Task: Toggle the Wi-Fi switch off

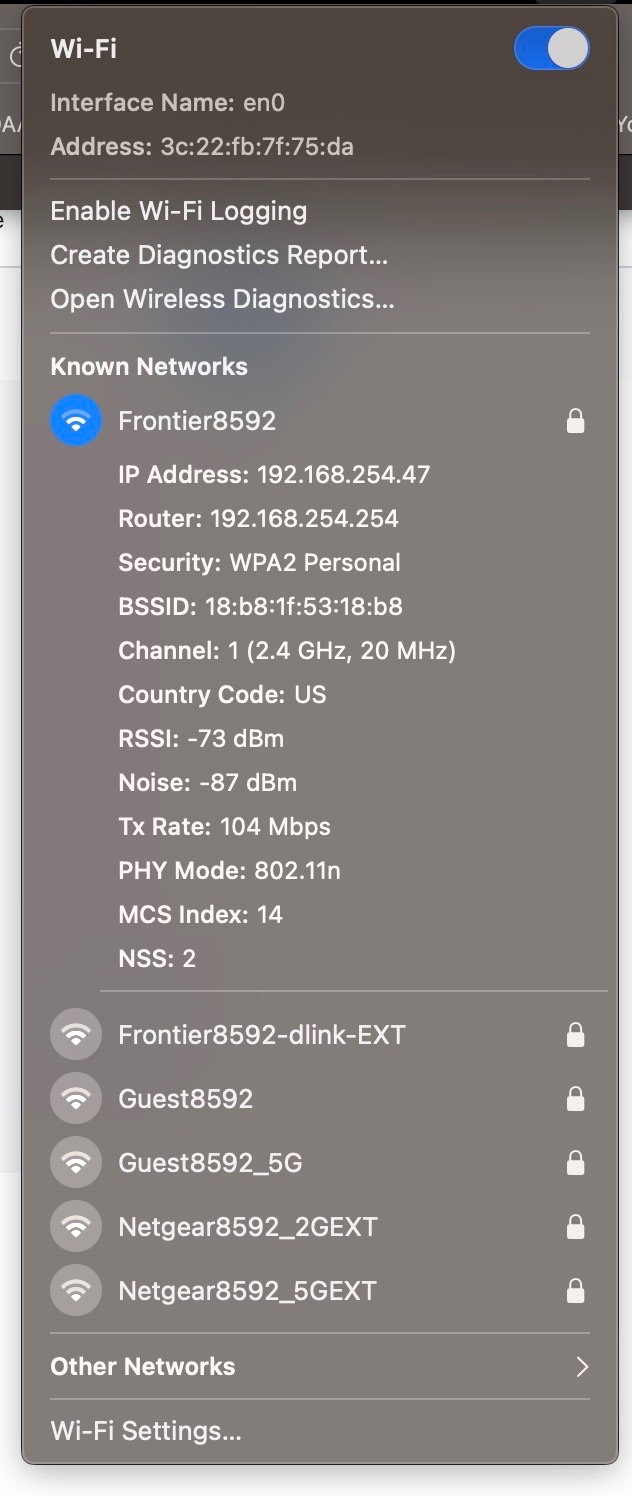Action: coord(551,48)
